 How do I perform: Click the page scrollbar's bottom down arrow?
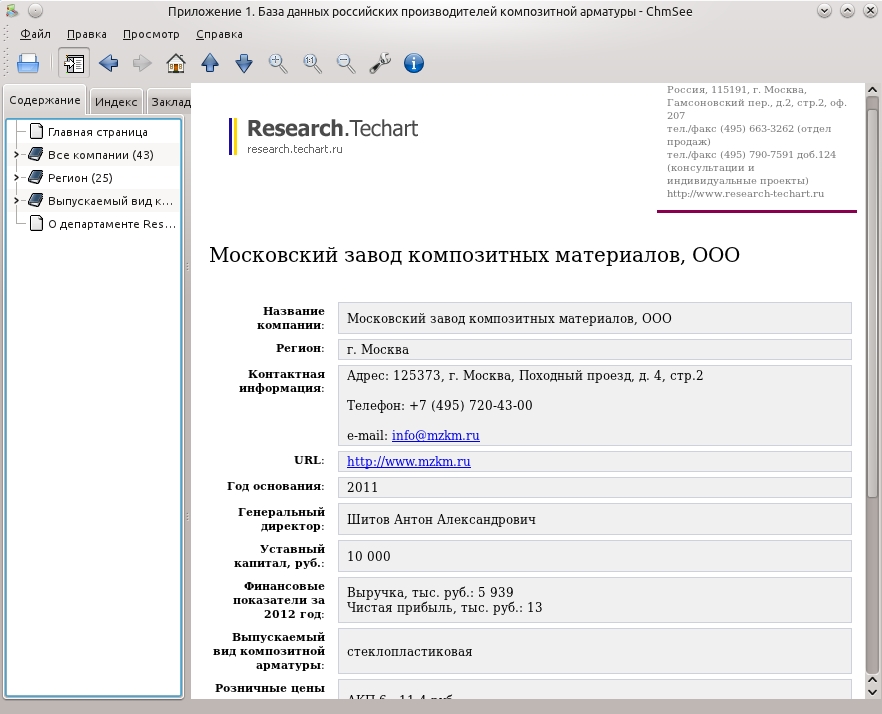[x=872, y=693]
